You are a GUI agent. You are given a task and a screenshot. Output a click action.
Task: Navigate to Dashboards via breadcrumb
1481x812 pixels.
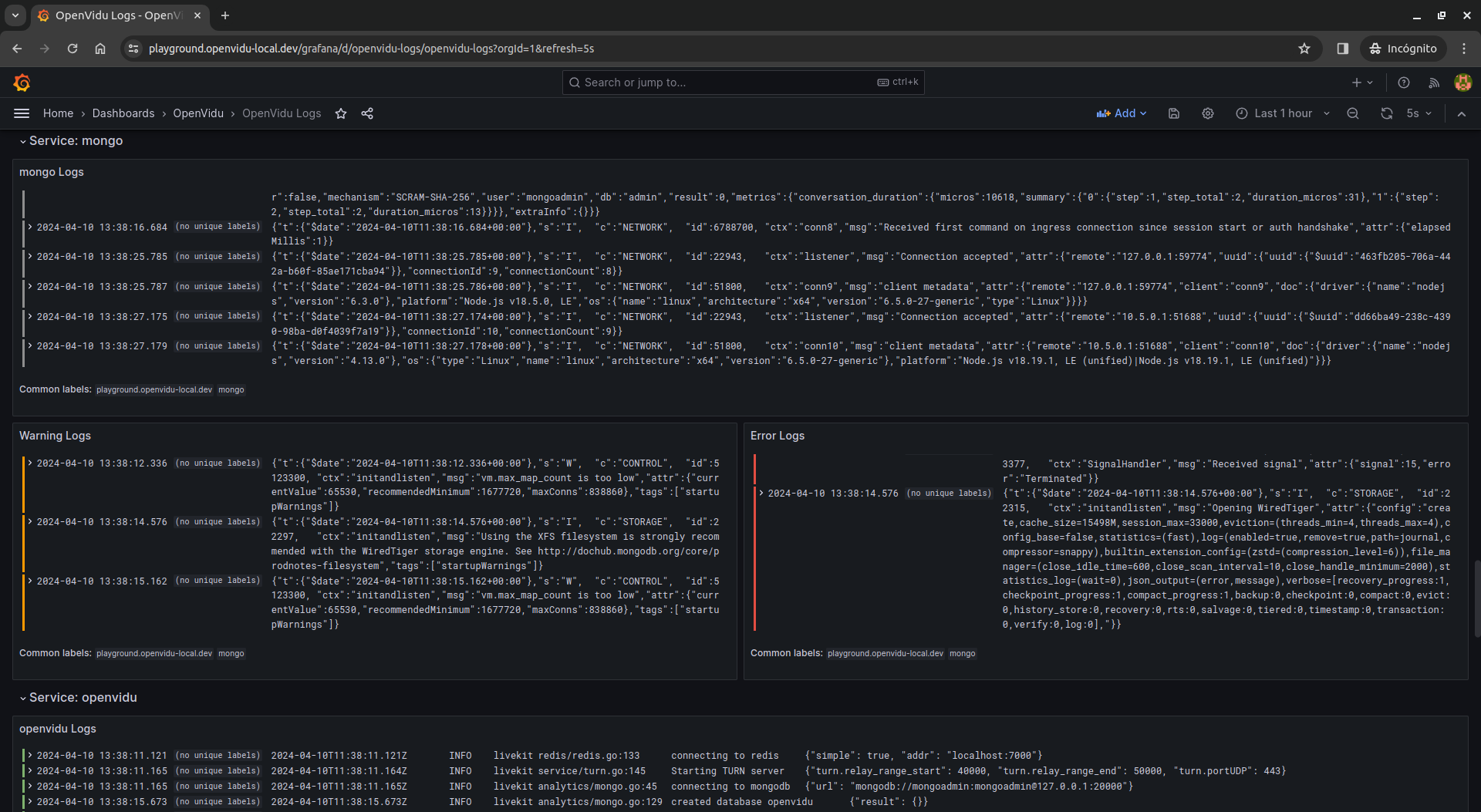[x=123, y=113]
